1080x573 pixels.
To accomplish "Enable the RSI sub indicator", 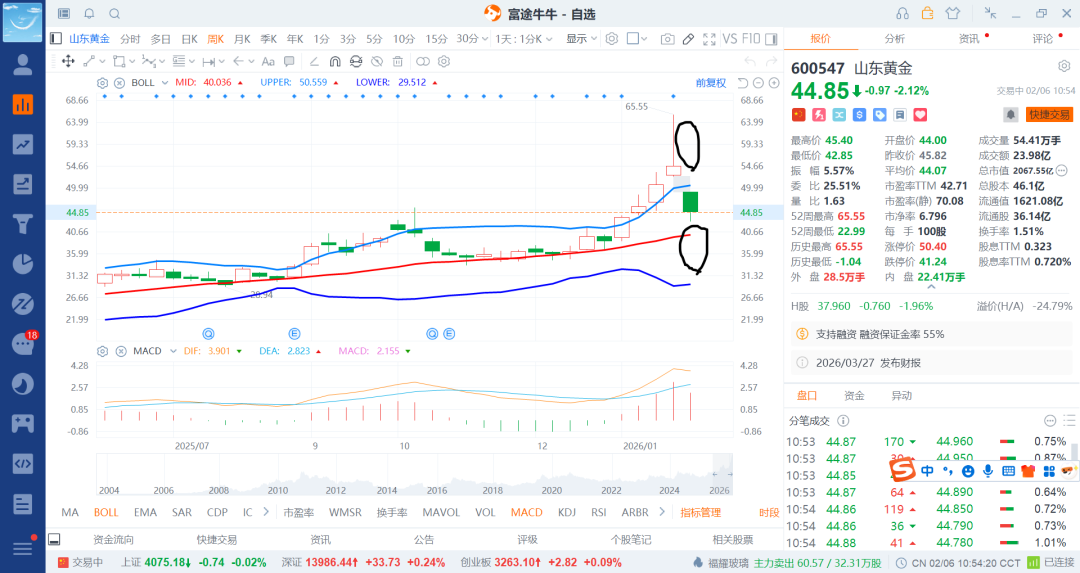I will click(x=599, y=512).
